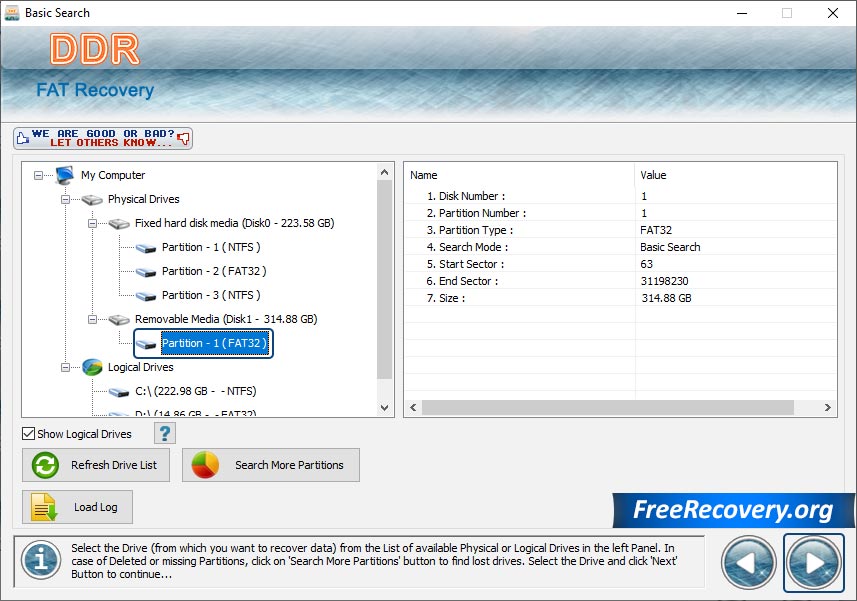Click the '31198230' end sector value
Screen dimensions: 857x601
(x=665, y=281)
